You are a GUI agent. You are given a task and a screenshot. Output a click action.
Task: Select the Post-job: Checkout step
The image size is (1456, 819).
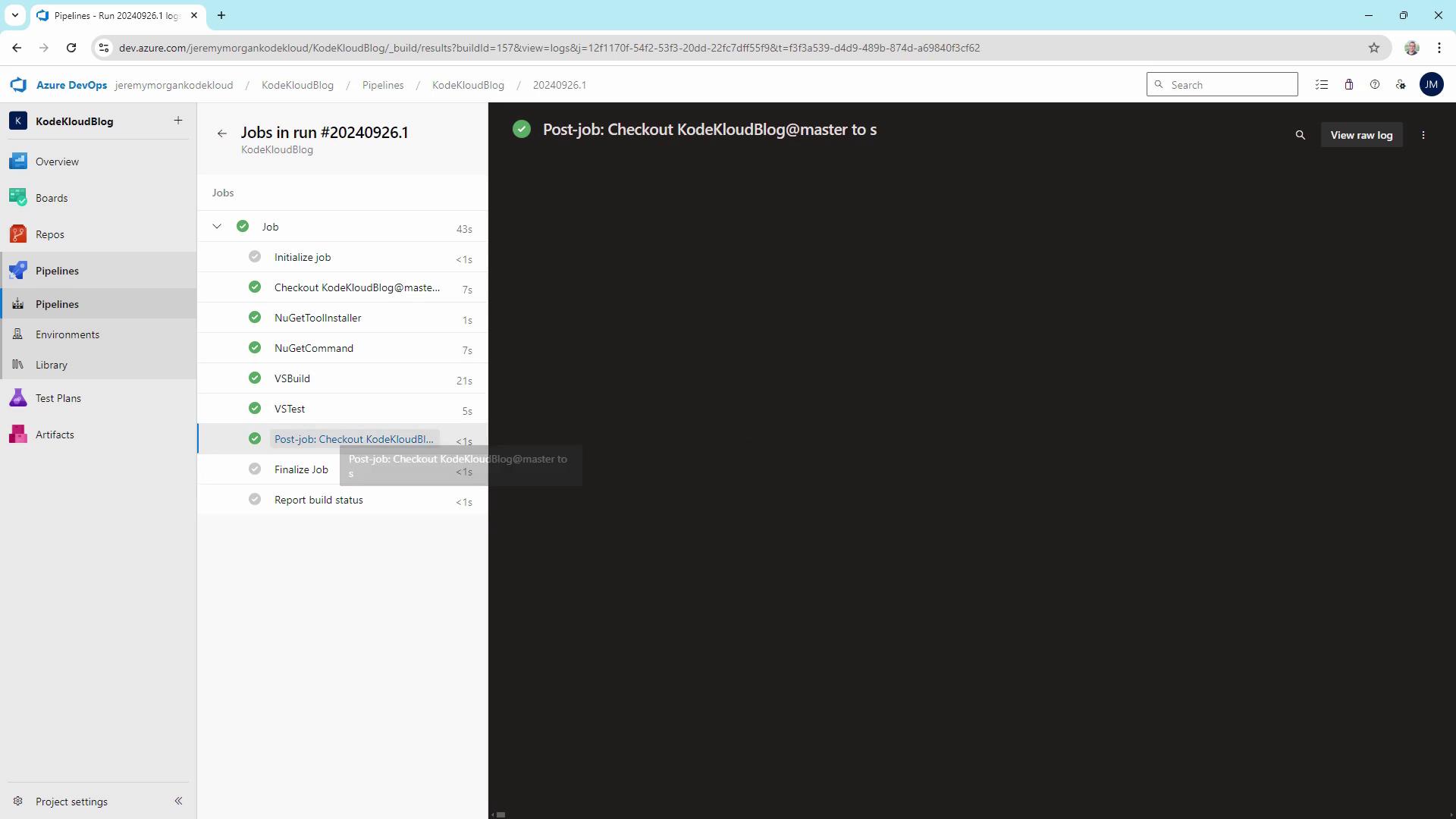[343, 439]
